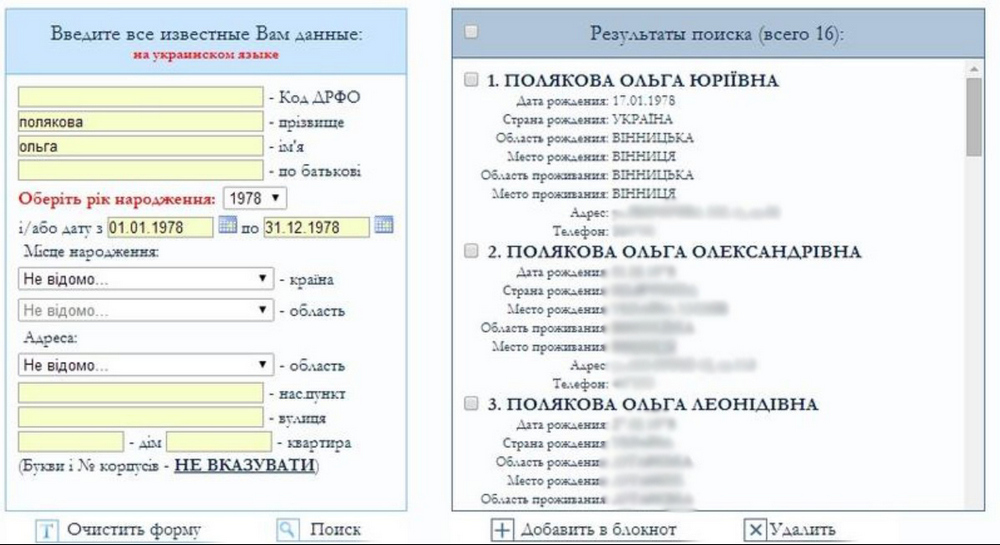Open the address region dropdown
1000x545 pixels.
point(146,365)
